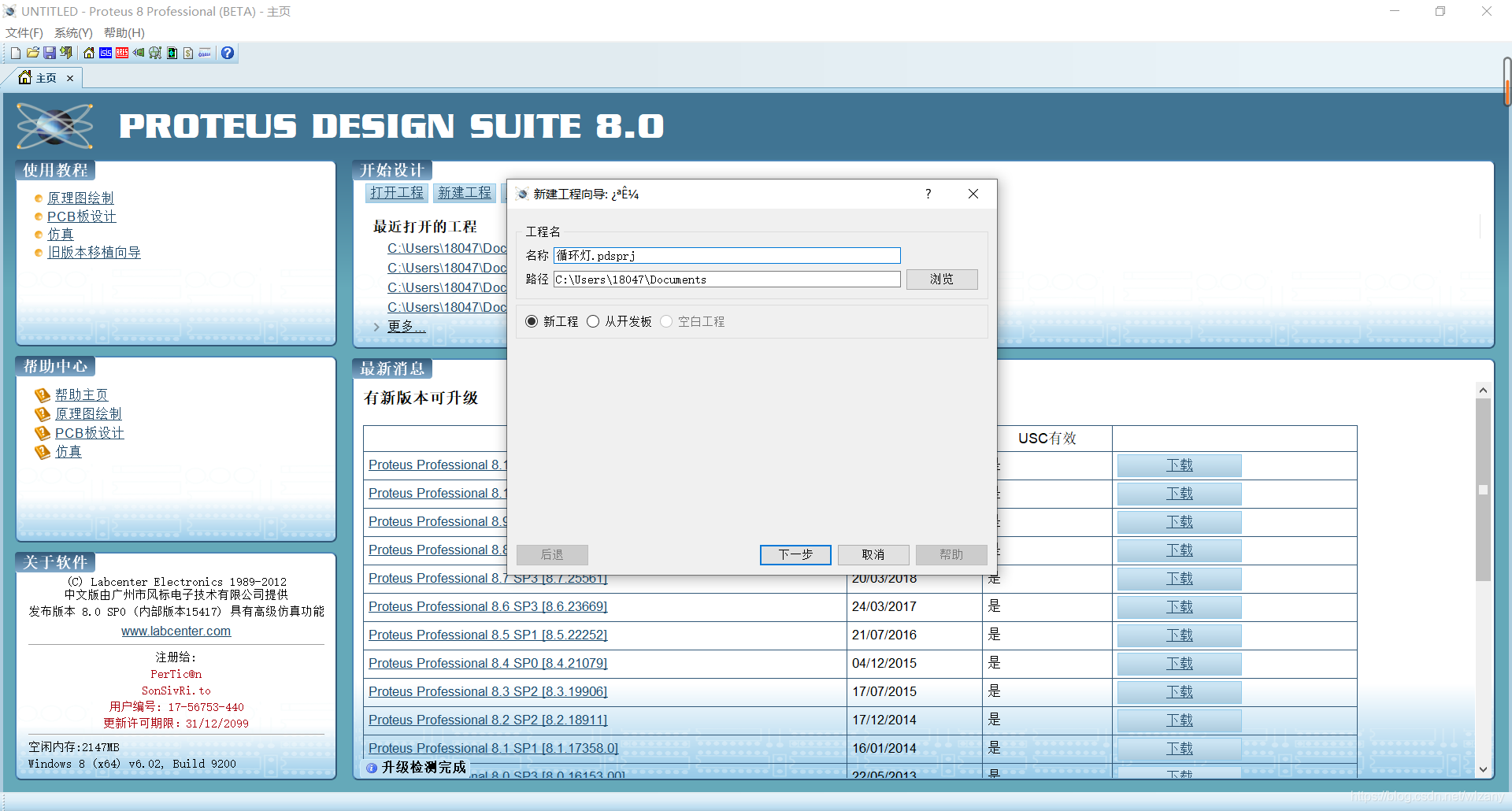1512x811 pixels.
Task: Click the Open Project folder icon
Action: [32, 53]
